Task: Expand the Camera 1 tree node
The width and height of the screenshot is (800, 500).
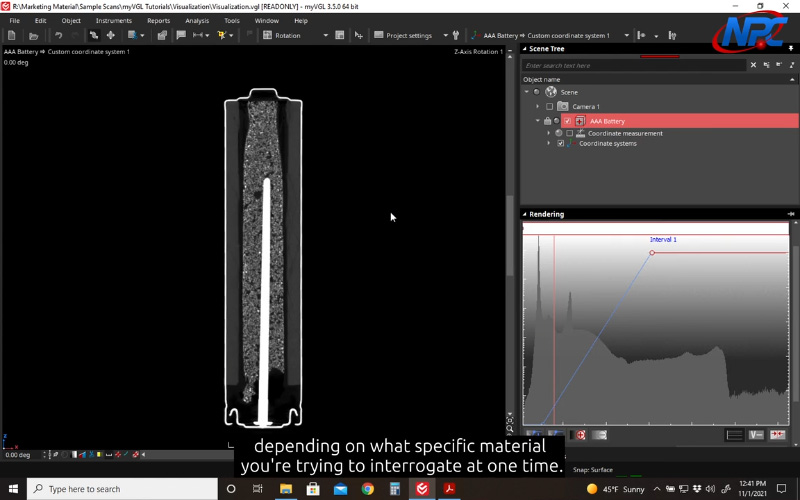Action: click(x=537, y=107)
